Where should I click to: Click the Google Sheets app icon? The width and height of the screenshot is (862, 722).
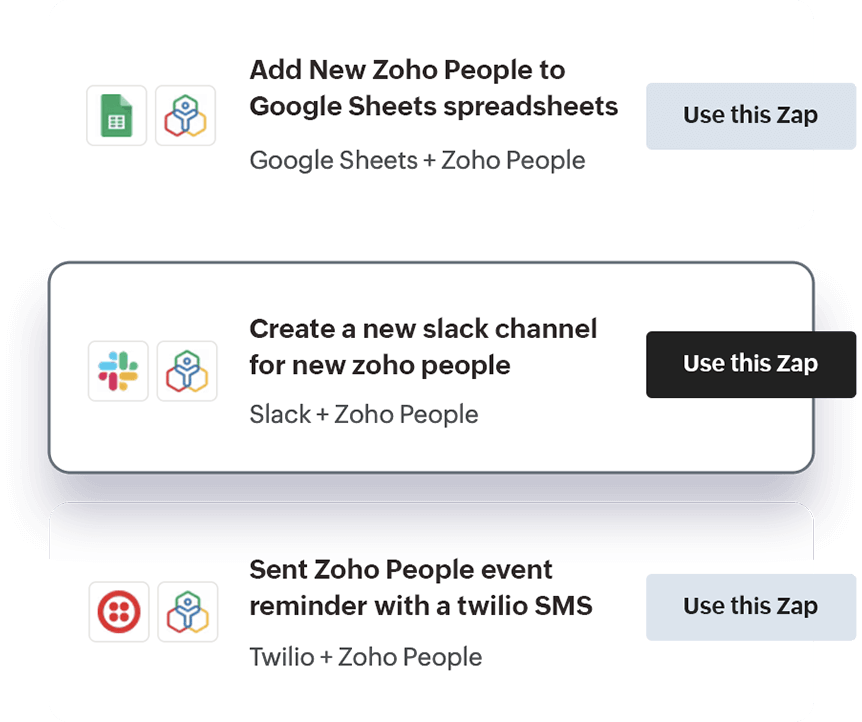click(x=117, y=115)
